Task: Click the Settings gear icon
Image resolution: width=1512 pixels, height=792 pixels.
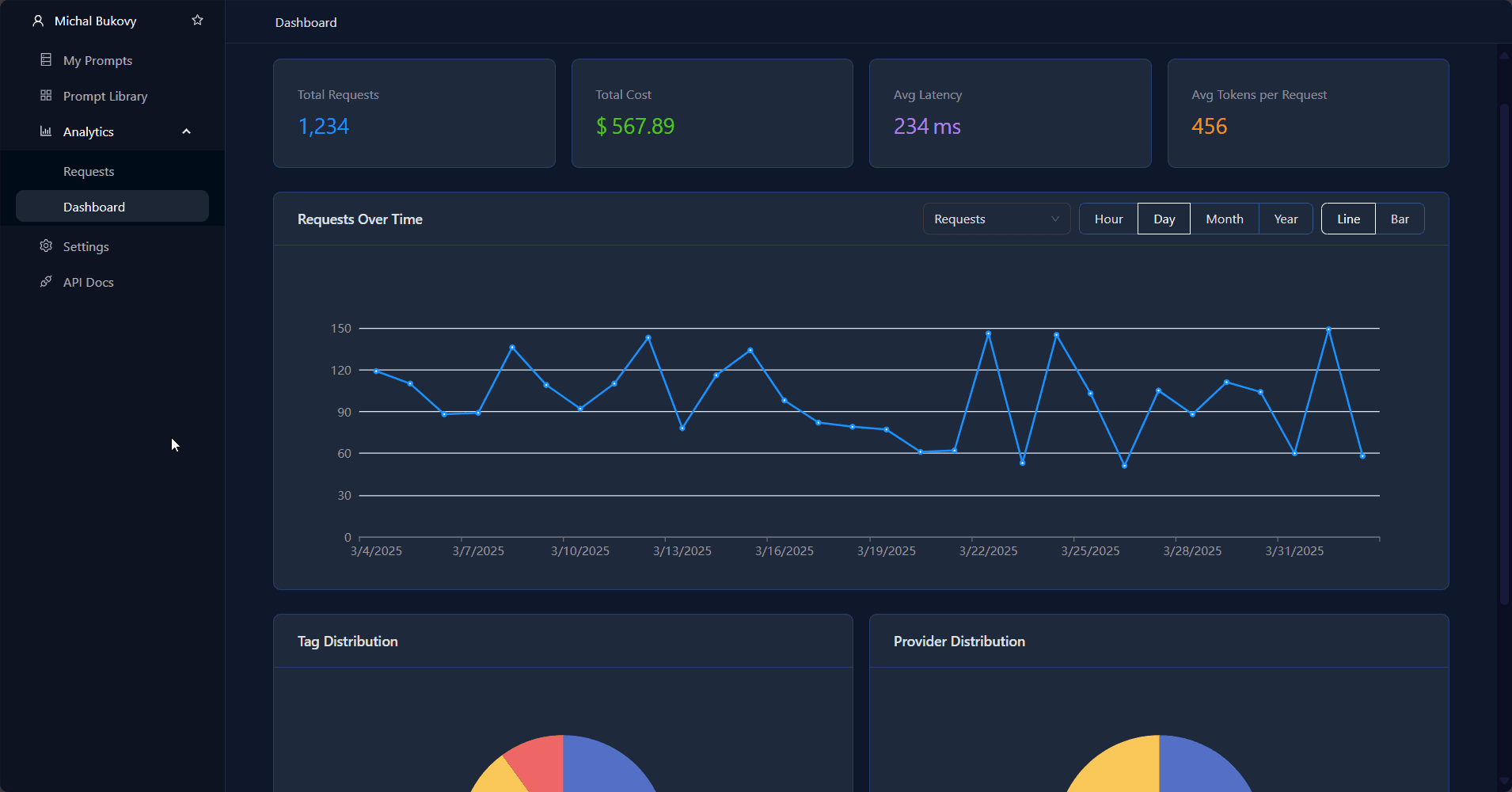Action: pos(46,246)
